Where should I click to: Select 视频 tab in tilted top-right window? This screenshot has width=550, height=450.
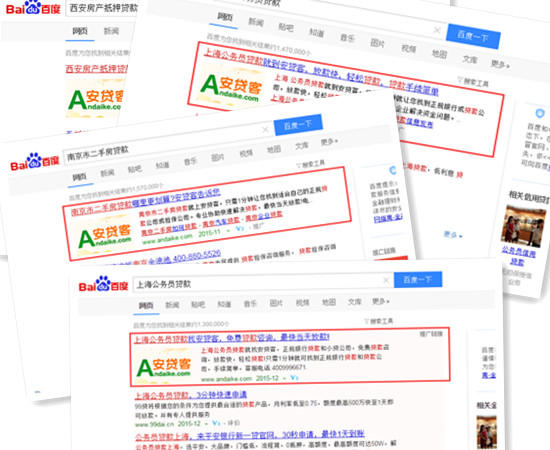pyautogui.click(x=409, y=48)
